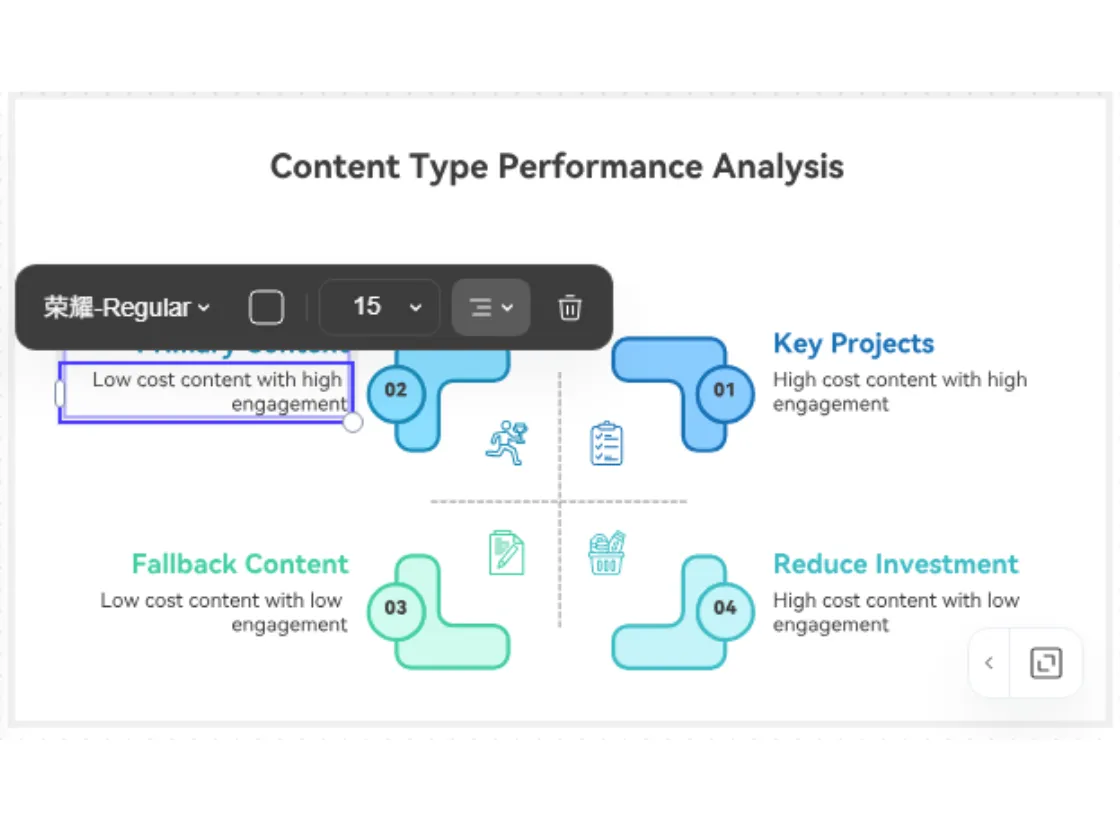The image size is (1120, 840).
Task: Click the Key Projects heading
Action: tap(853, 344)
